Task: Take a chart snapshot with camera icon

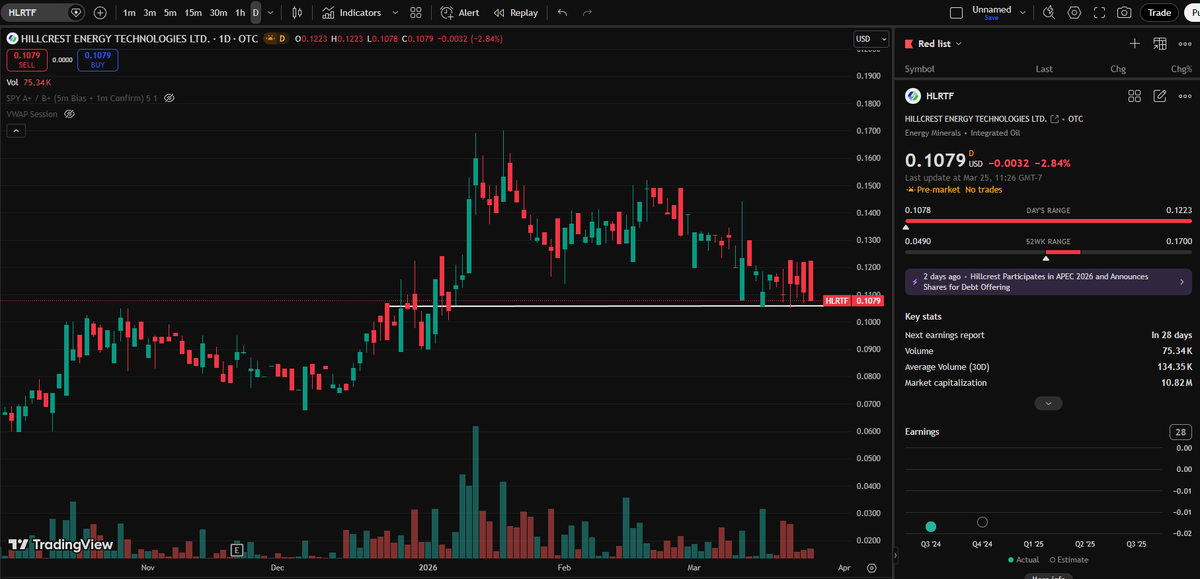Action: [1125, 13]
